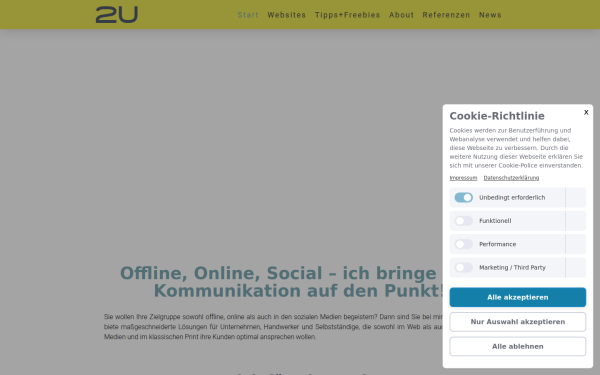Open the Start menu item
Screen dimensions: 600x375
(248, 15)
